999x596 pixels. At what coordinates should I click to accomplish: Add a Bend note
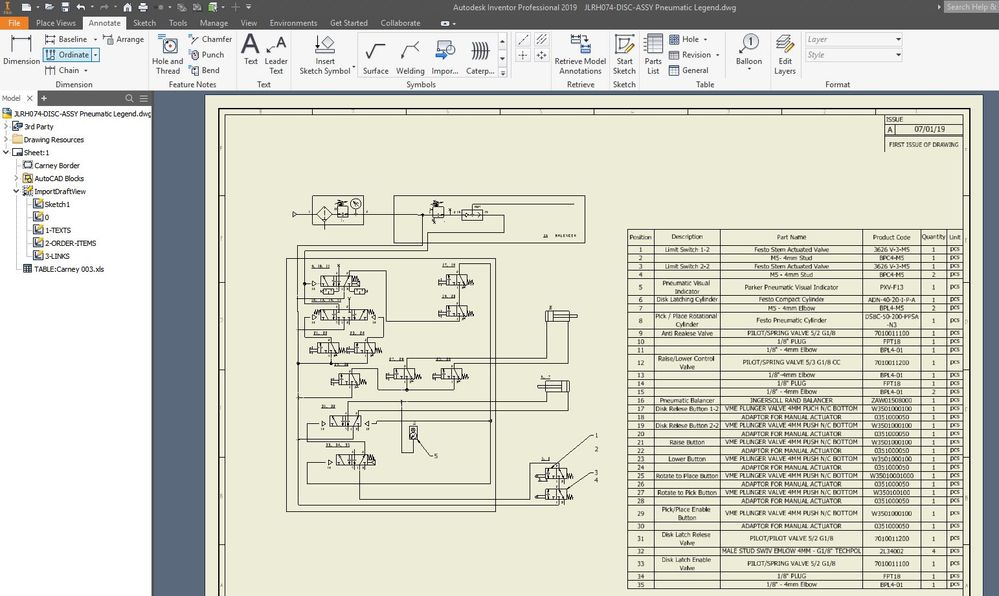(205, 70)
